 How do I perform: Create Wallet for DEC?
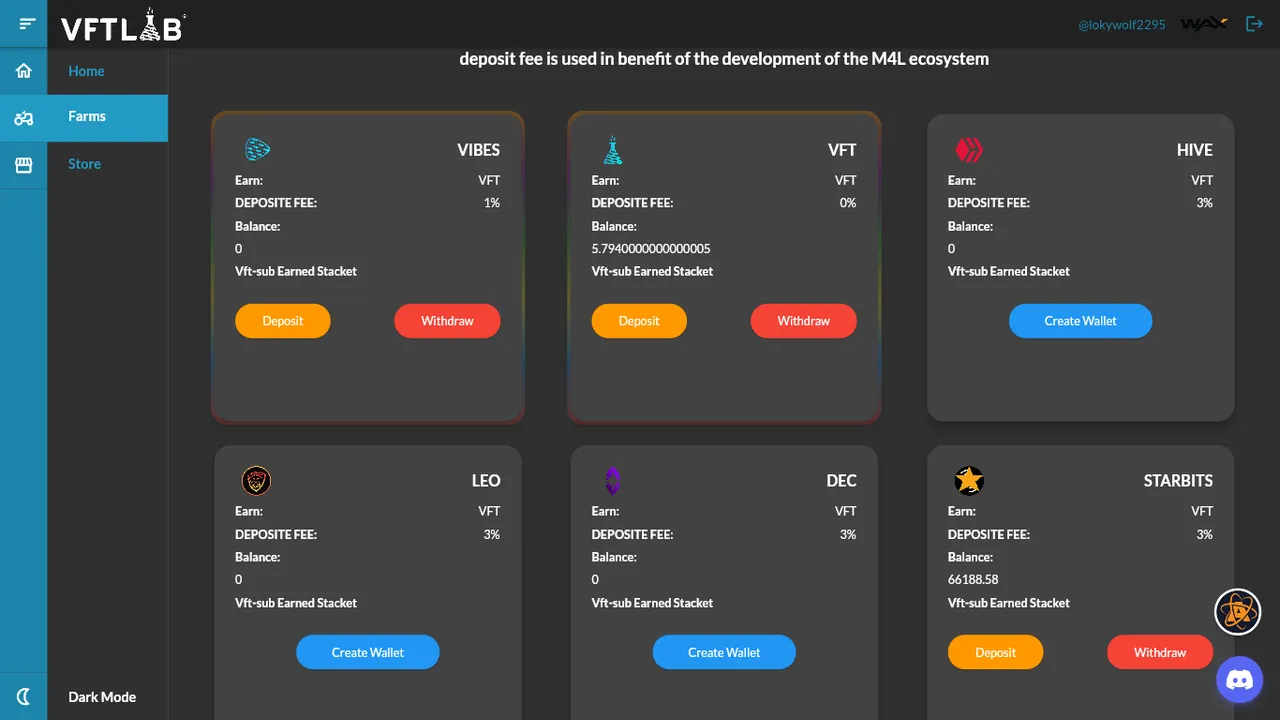(724, 652)
